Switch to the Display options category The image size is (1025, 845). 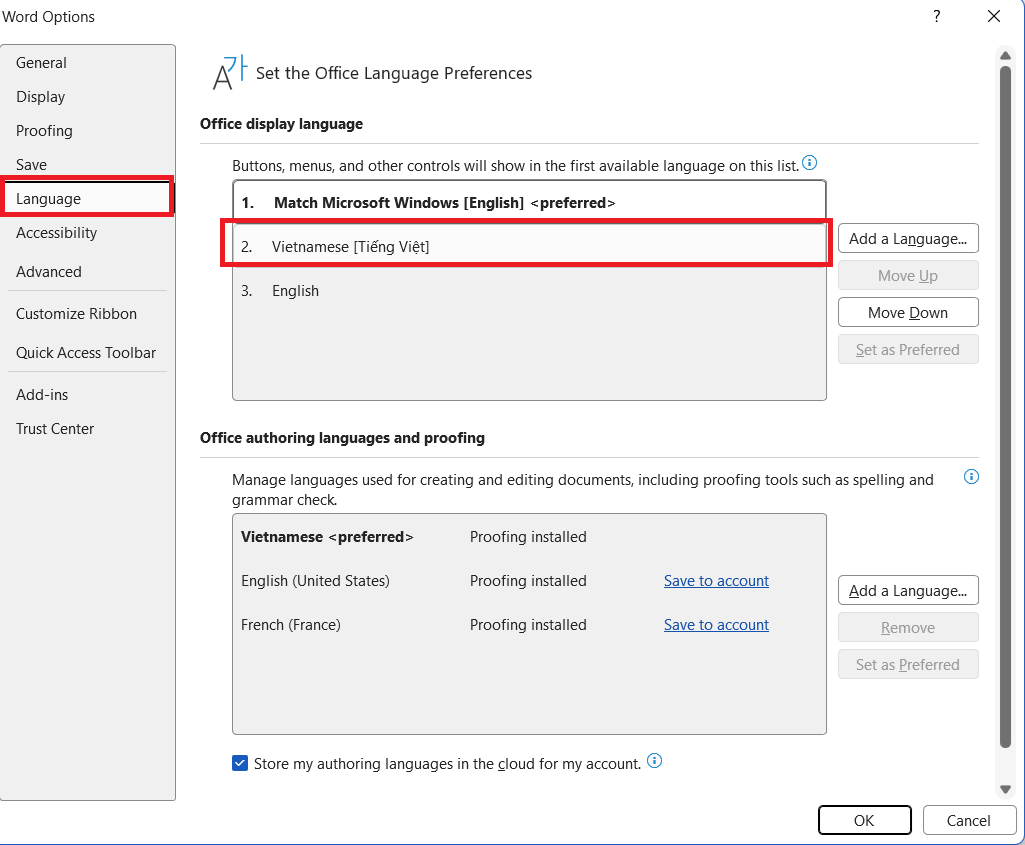[x=88, y=97]
